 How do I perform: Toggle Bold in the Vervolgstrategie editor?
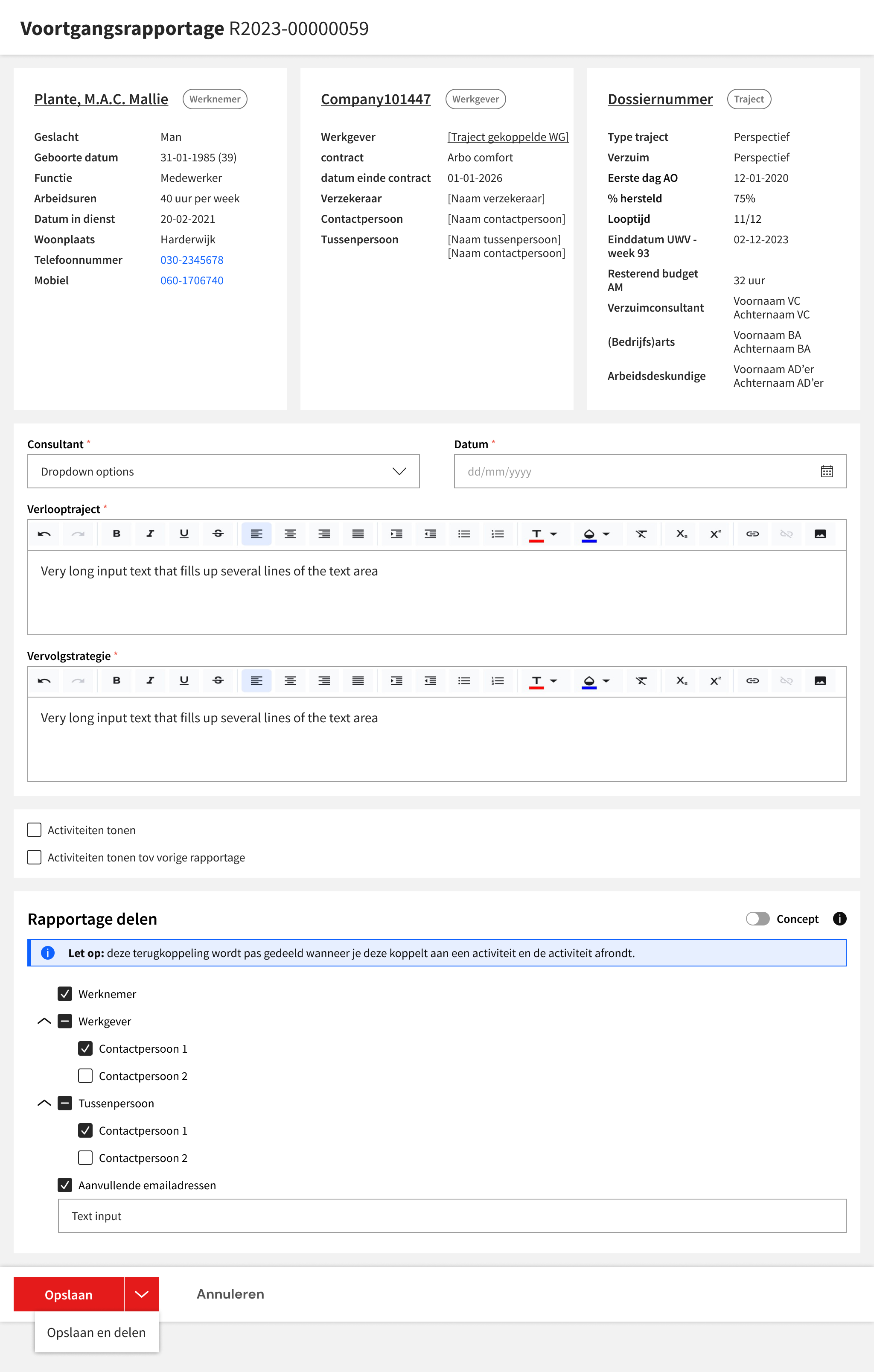click(116, 681)
